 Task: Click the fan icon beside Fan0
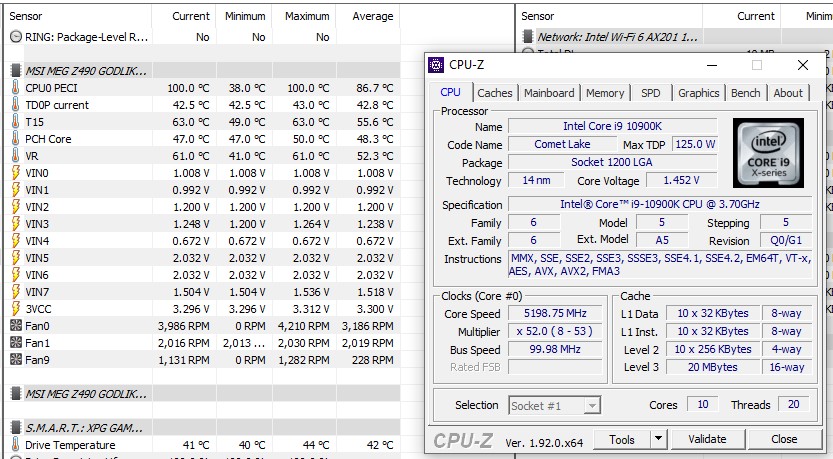(16, 326)
